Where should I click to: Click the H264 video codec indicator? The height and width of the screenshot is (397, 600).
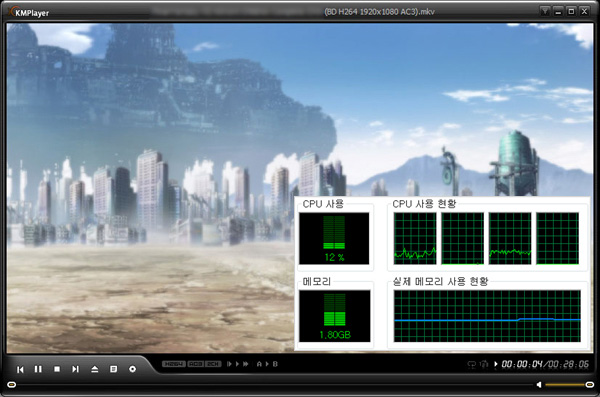tap(174, 364)
